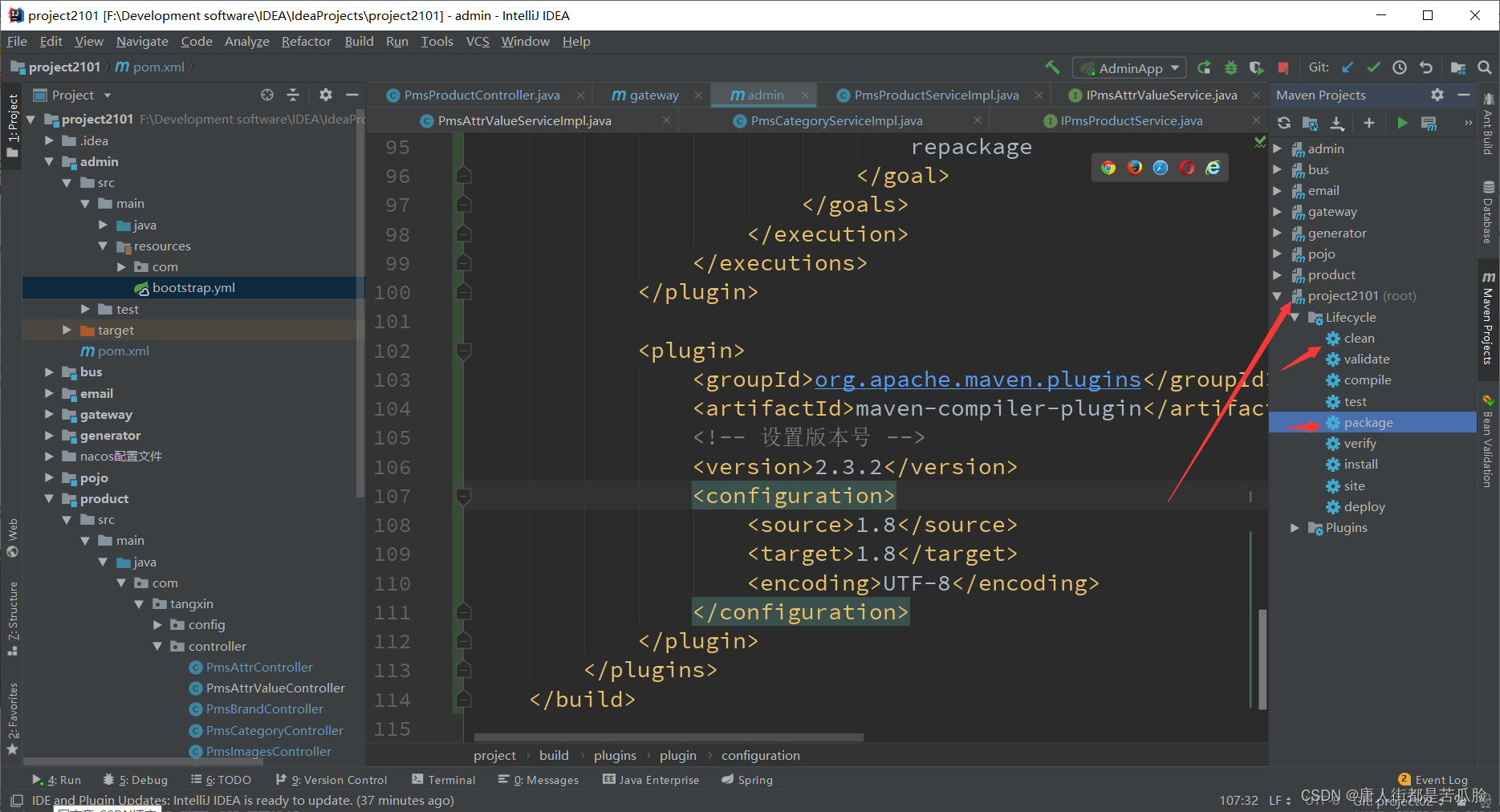This screenshot has height=812, width=1500.
Task: Open the AdminApp run configuration dropdown
Action: click(1131, 68)
